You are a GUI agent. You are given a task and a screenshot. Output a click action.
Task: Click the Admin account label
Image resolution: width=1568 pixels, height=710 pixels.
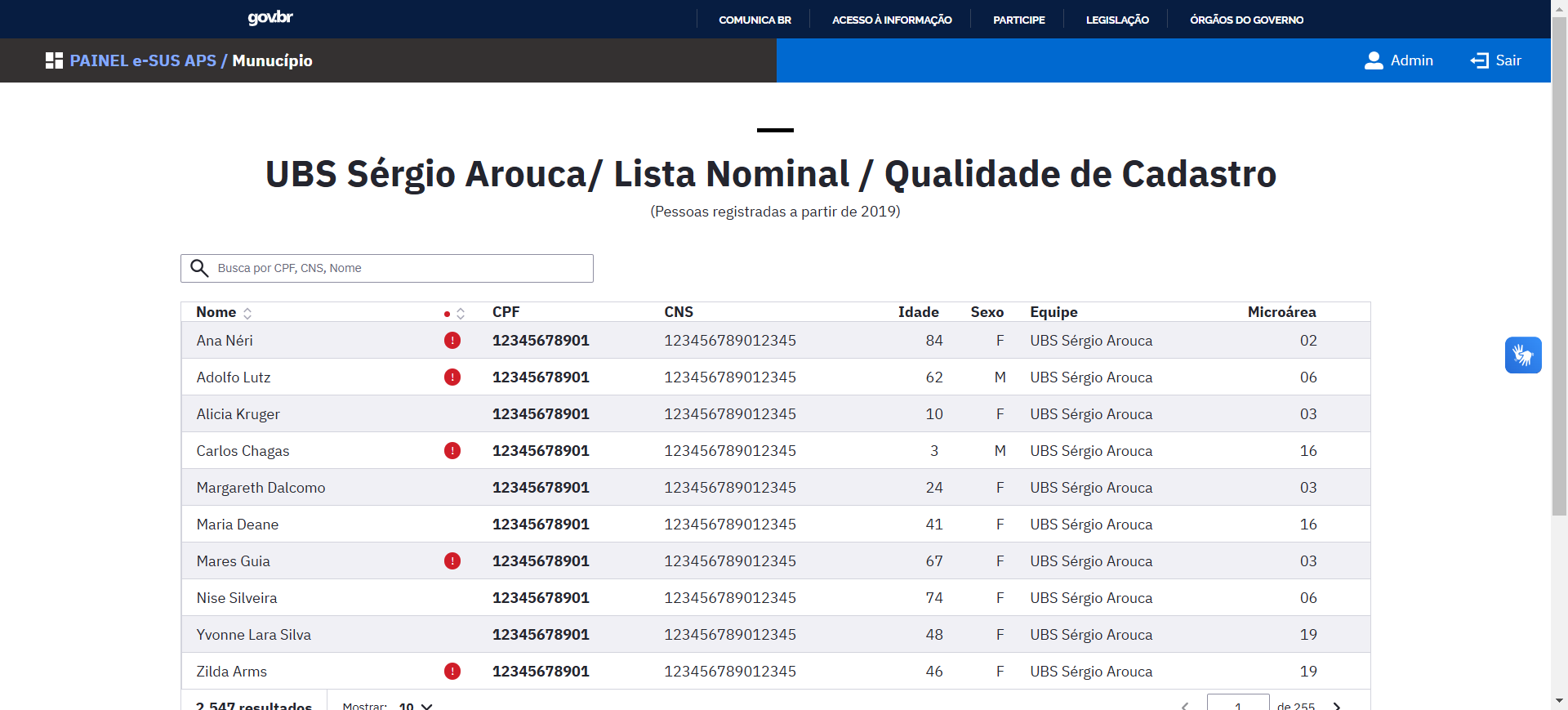click(x=1412, y=60)
